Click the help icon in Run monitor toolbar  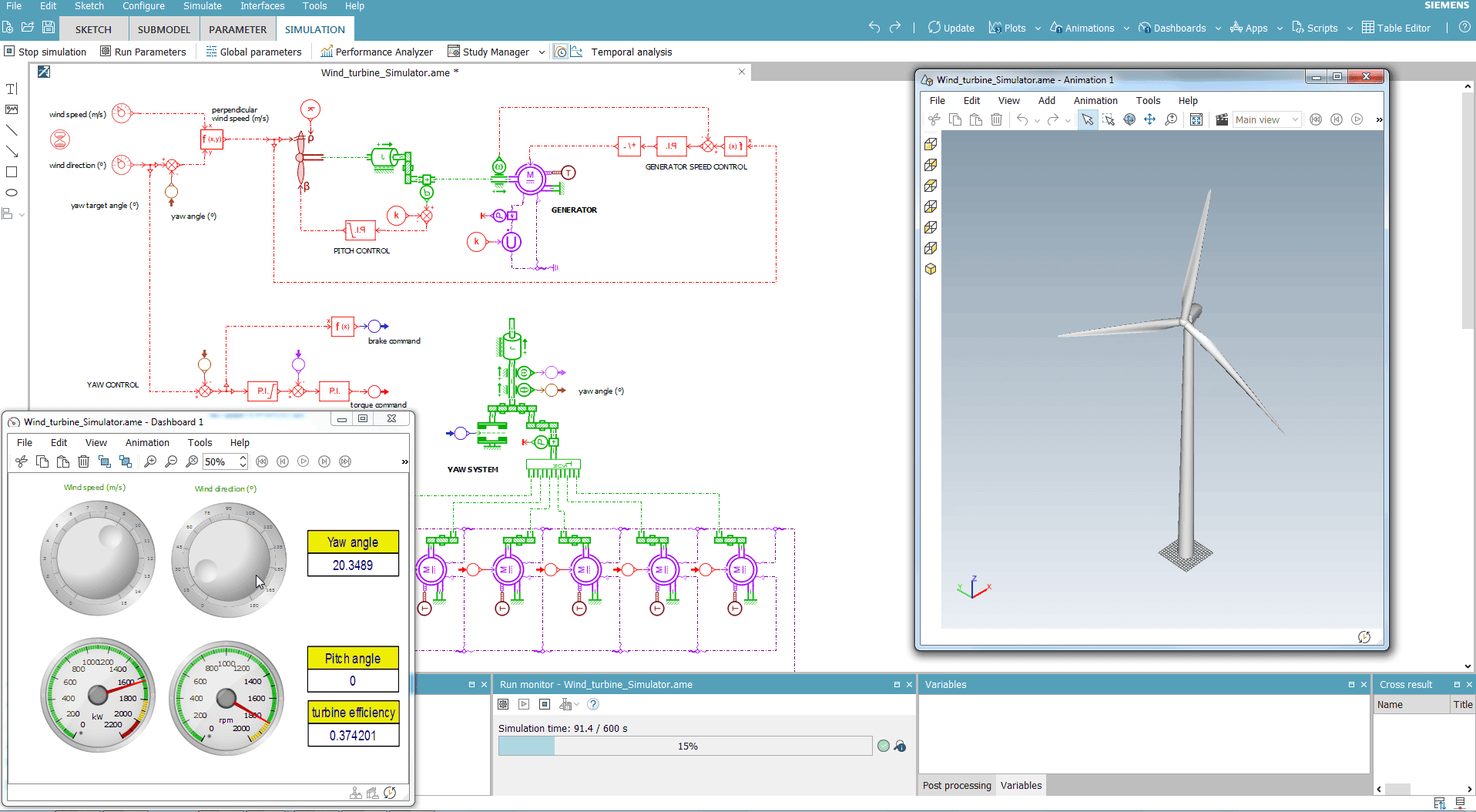tap(593, 704)
